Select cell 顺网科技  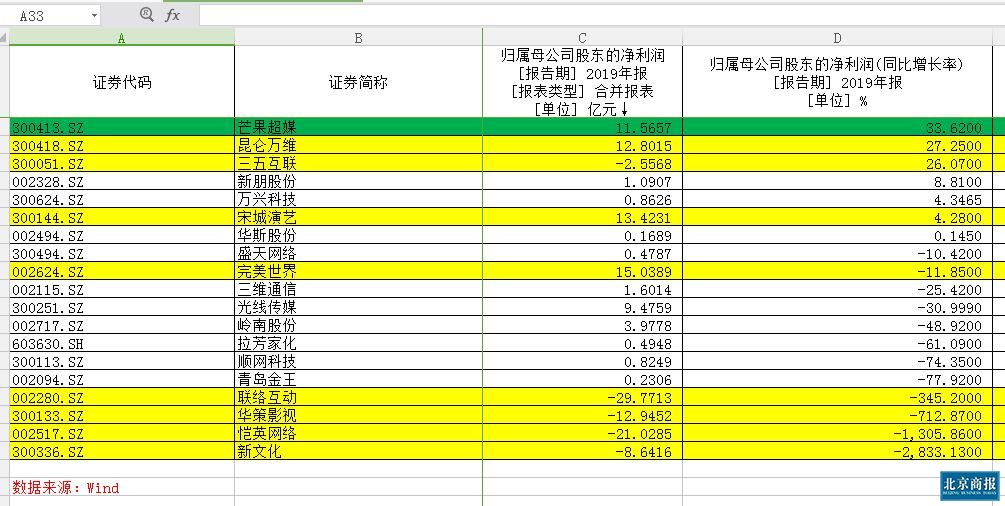click(x=358, y=360)
